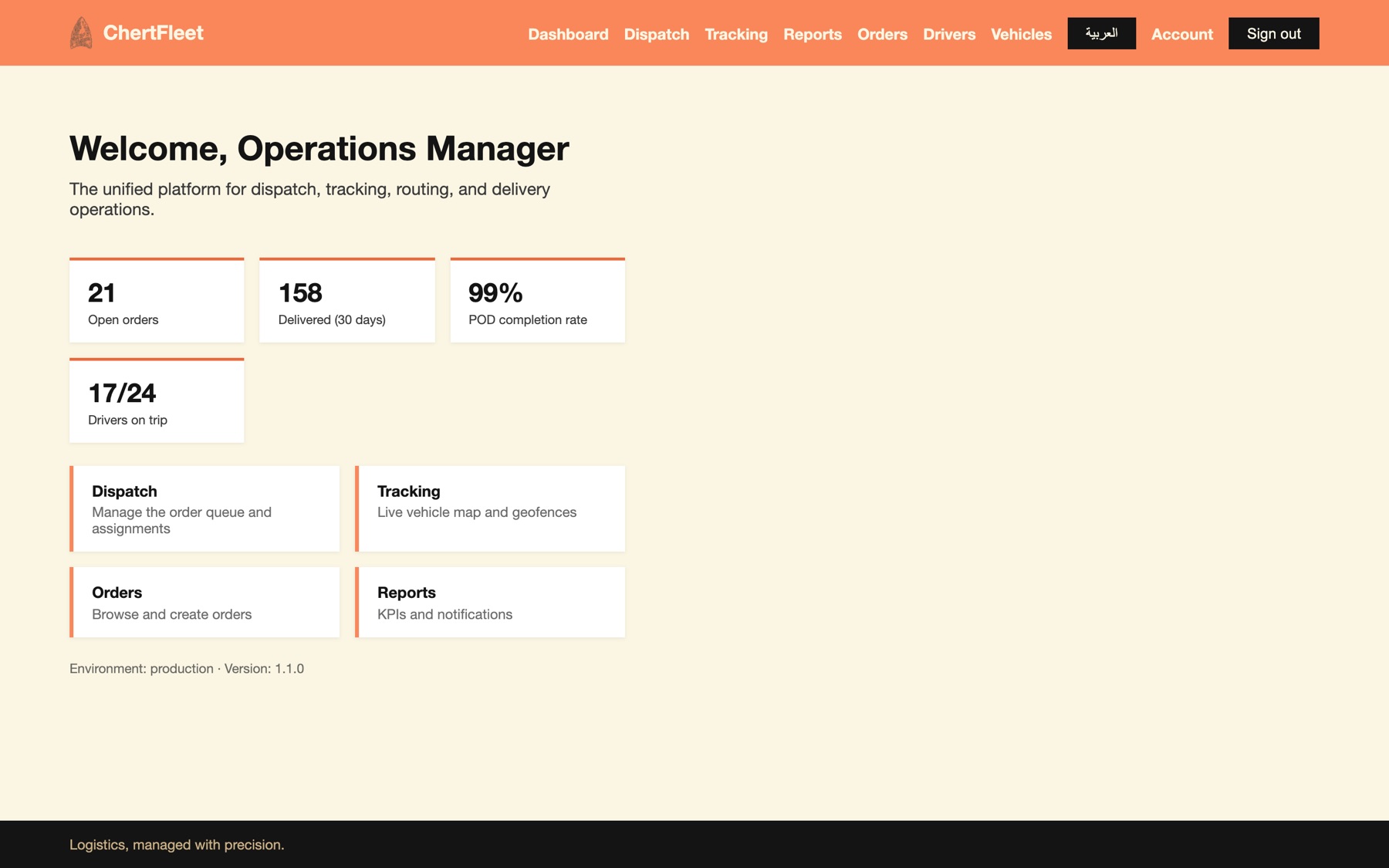Click the Welcome, Operations Manager heading
This screenshot has width=1389, height=868.
click(319, 148)
